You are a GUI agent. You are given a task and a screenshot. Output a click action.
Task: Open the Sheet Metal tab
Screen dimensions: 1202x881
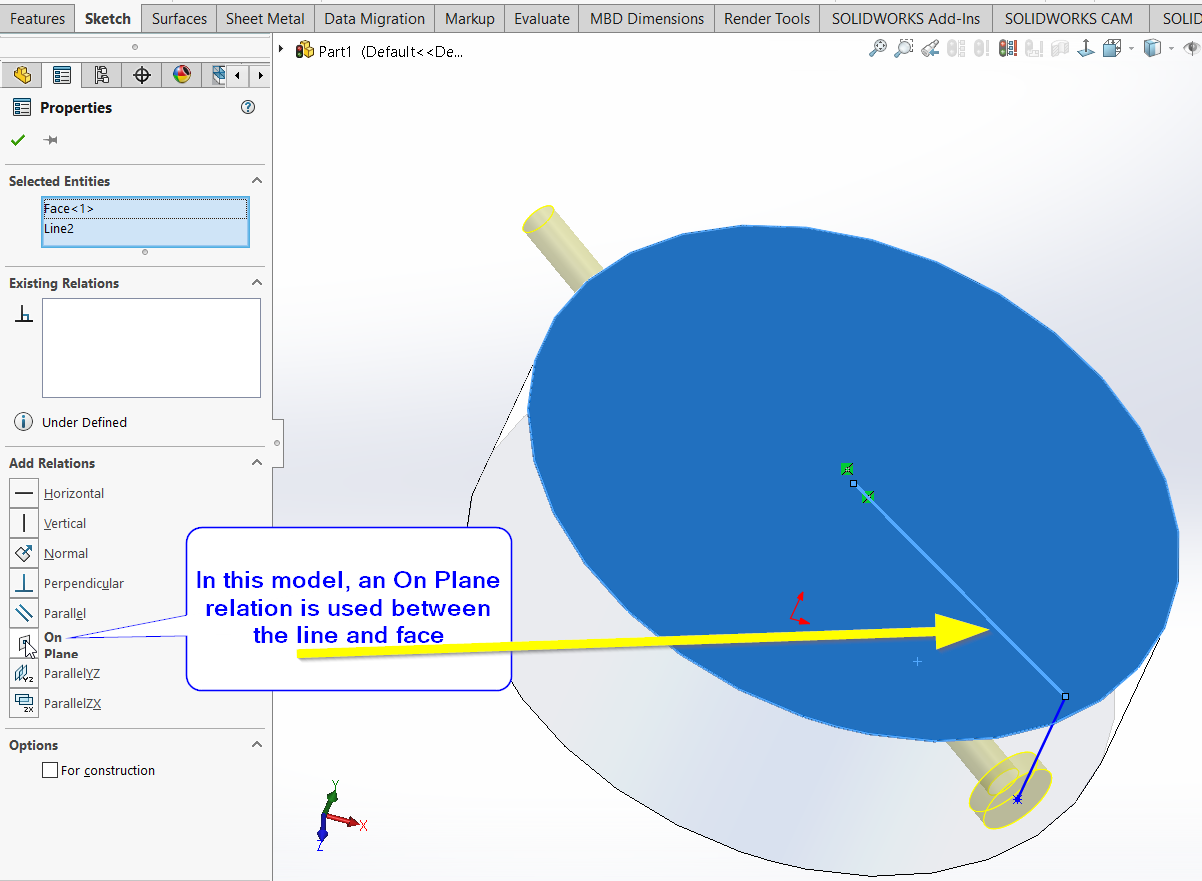(x=265, y=18)
